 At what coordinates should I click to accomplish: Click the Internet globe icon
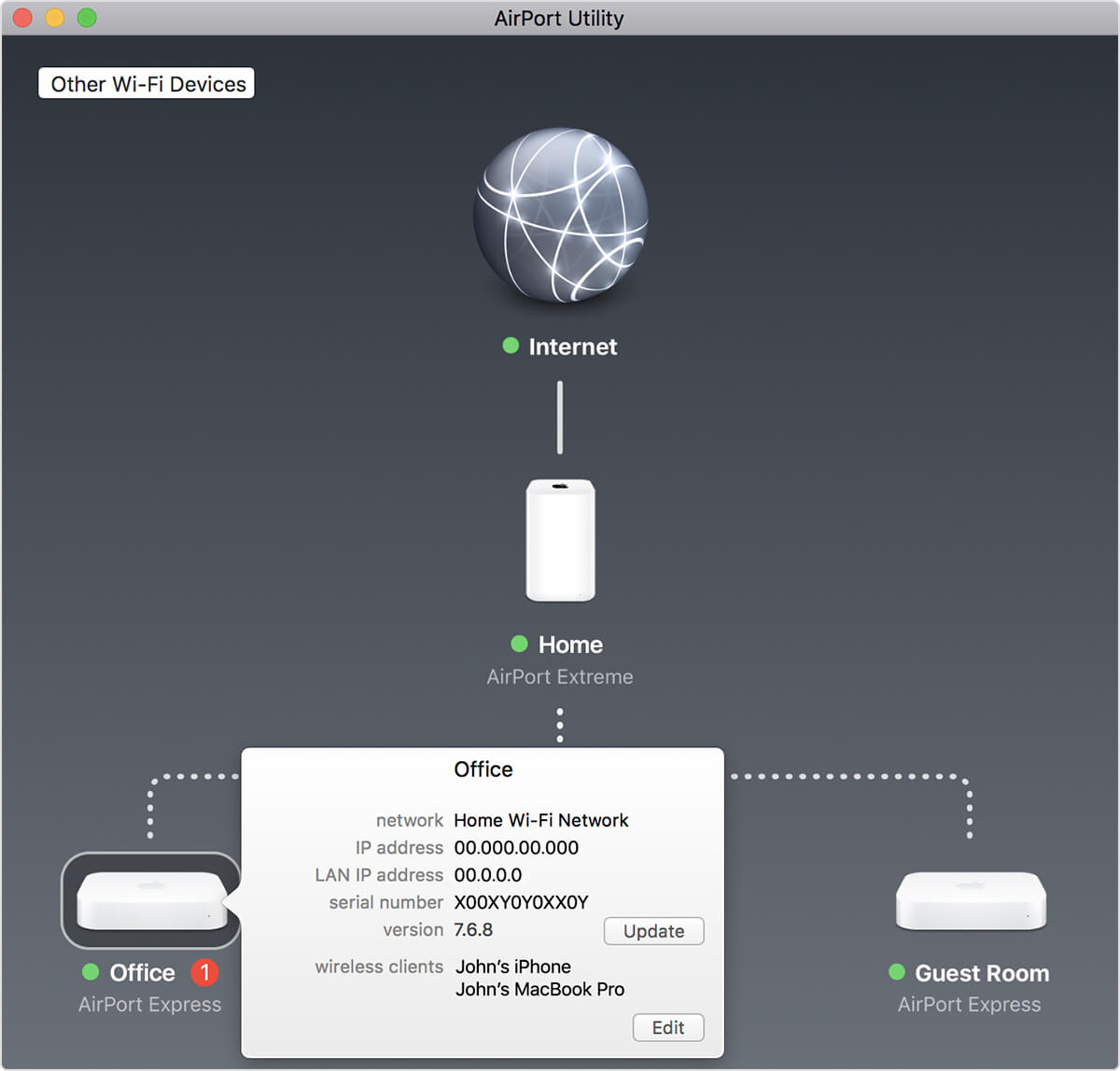pyautogui.click(x=560, y=216)
